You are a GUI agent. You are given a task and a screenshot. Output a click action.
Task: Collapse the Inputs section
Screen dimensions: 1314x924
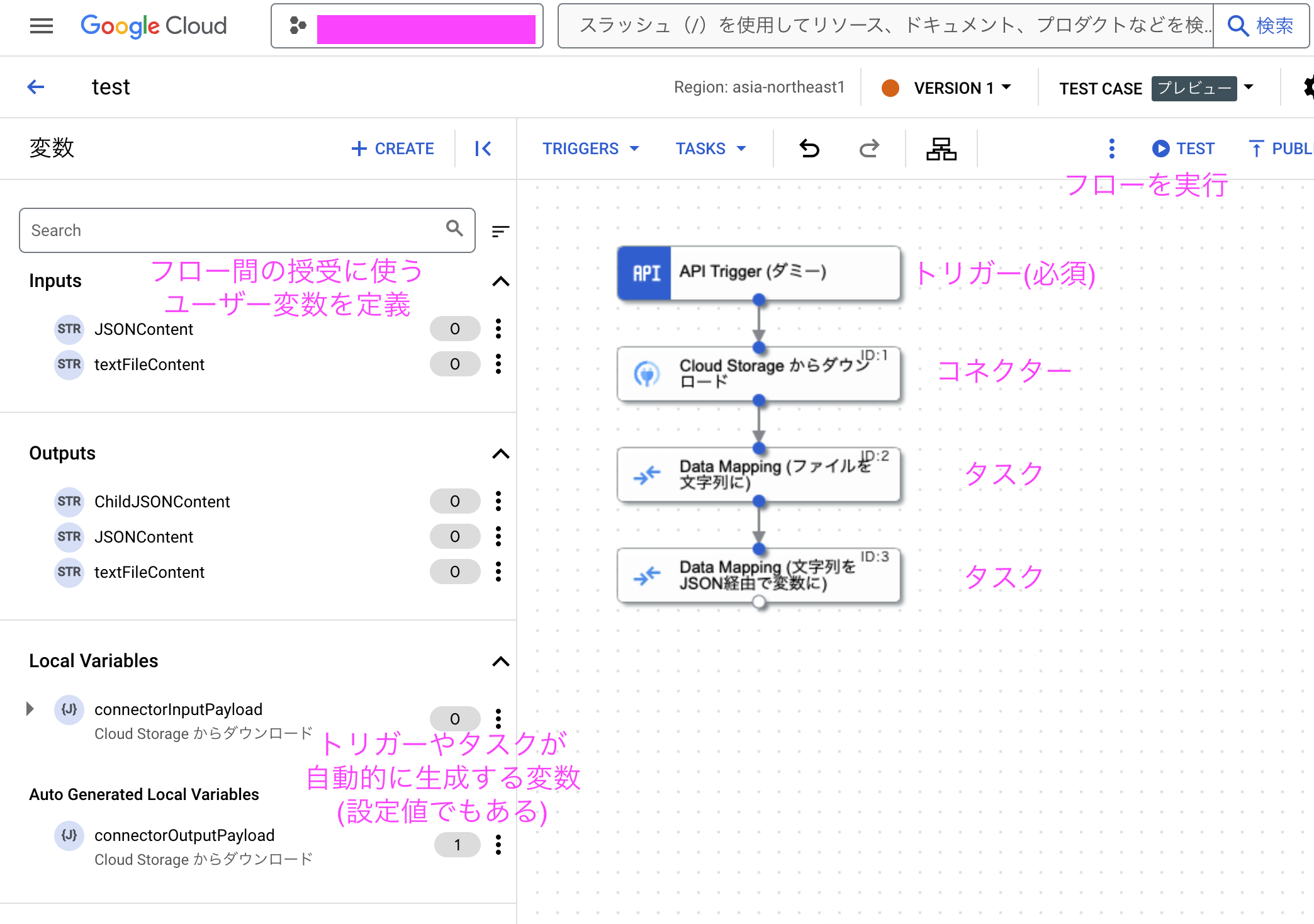[500, 281]
